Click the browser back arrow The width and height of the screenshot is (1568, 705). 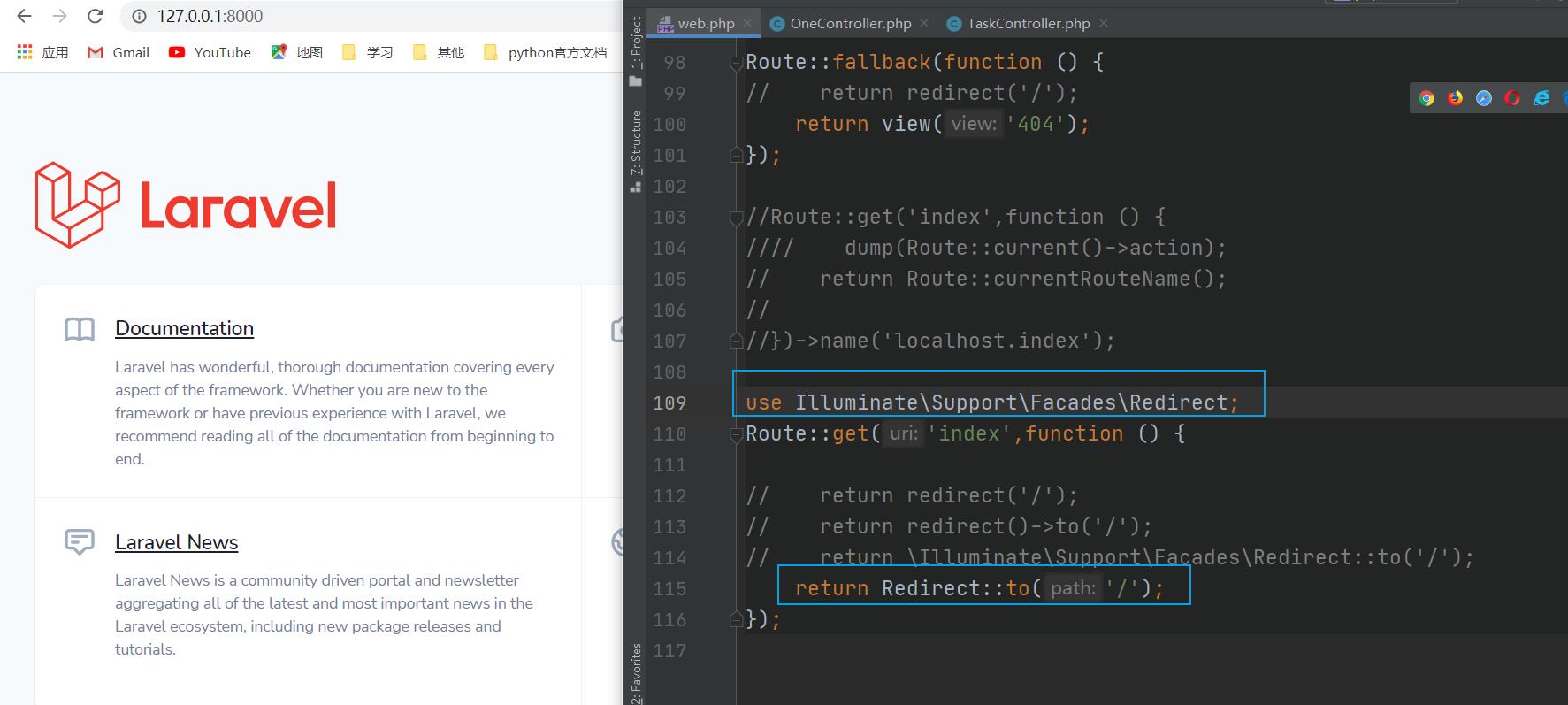click(25, 16)
